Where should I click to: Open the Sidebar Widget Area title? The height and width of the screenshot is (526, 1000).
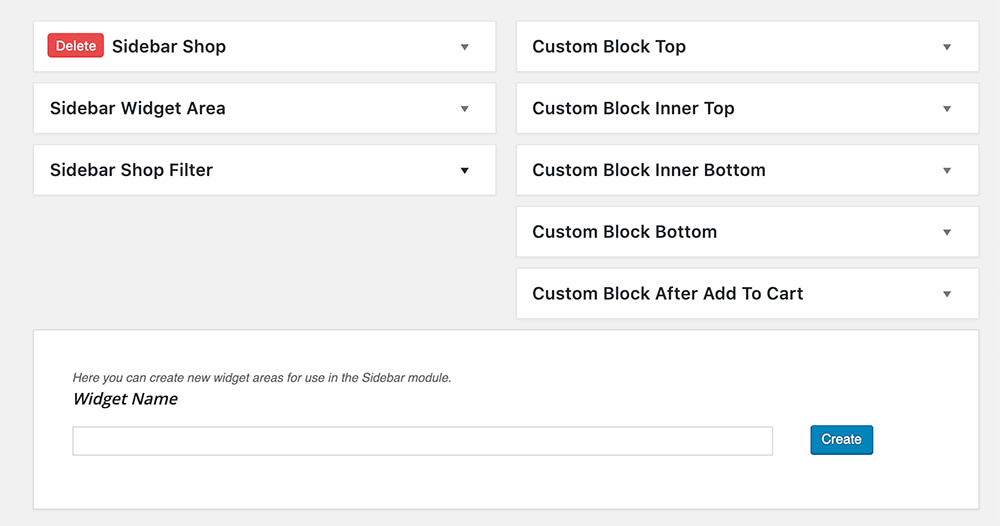point(138,109)
